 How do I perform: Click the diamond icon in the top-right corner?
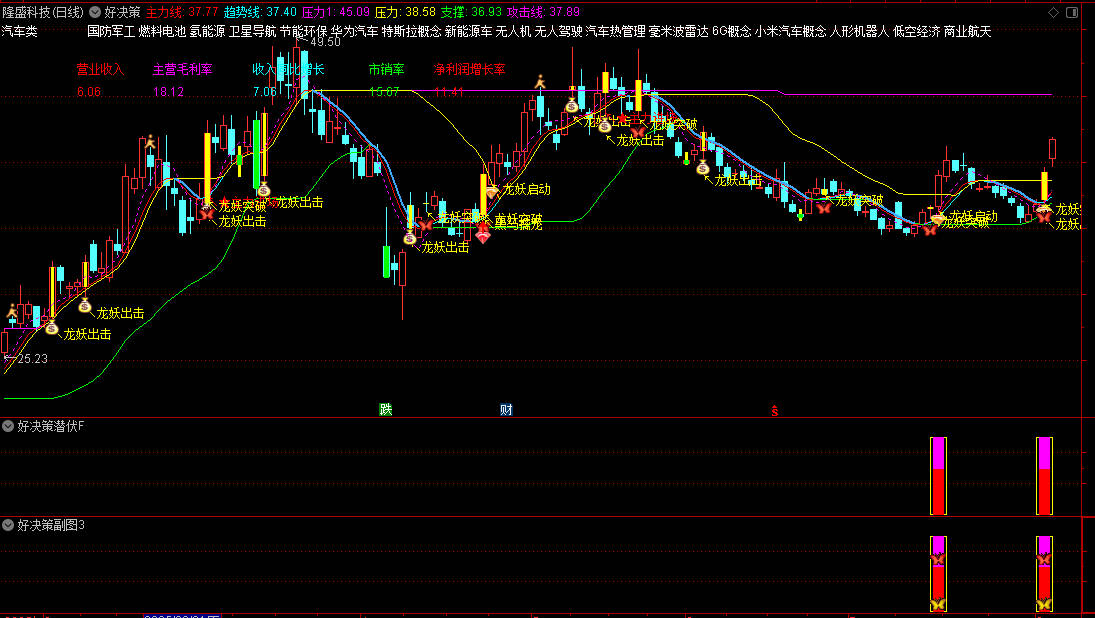[x=1053, y=12]
